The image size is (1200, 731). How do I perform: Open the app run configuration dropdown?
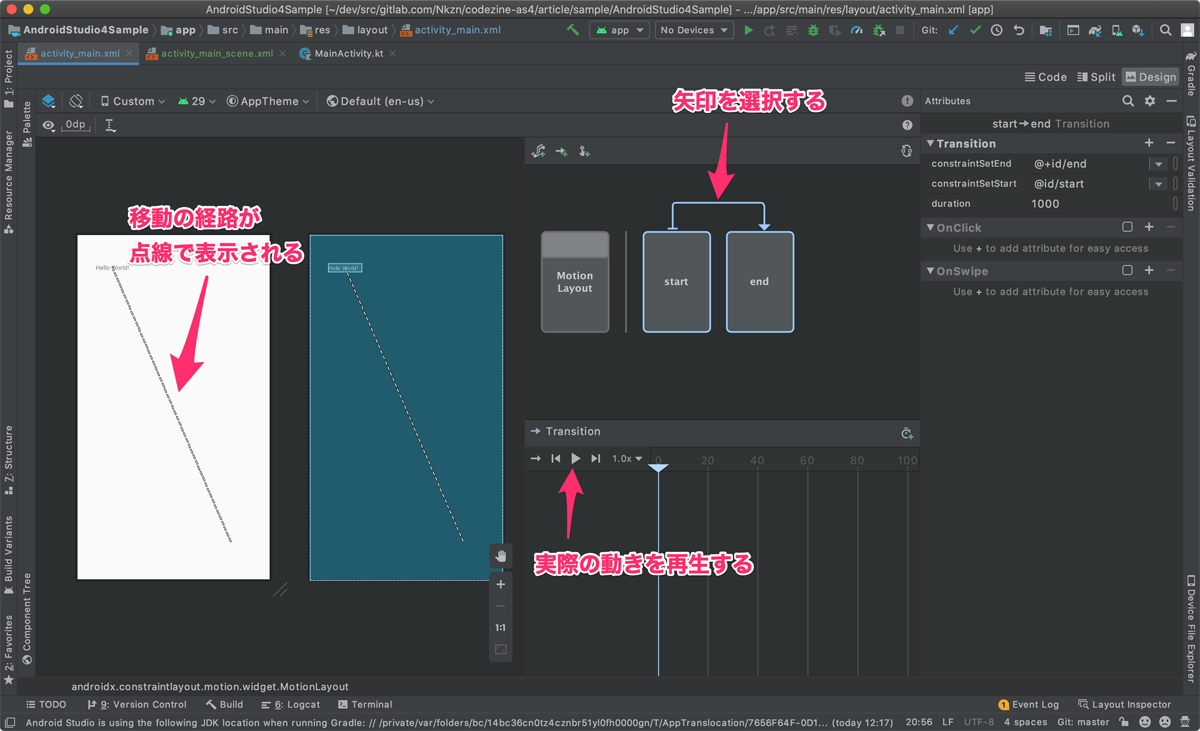coord(620,30)
